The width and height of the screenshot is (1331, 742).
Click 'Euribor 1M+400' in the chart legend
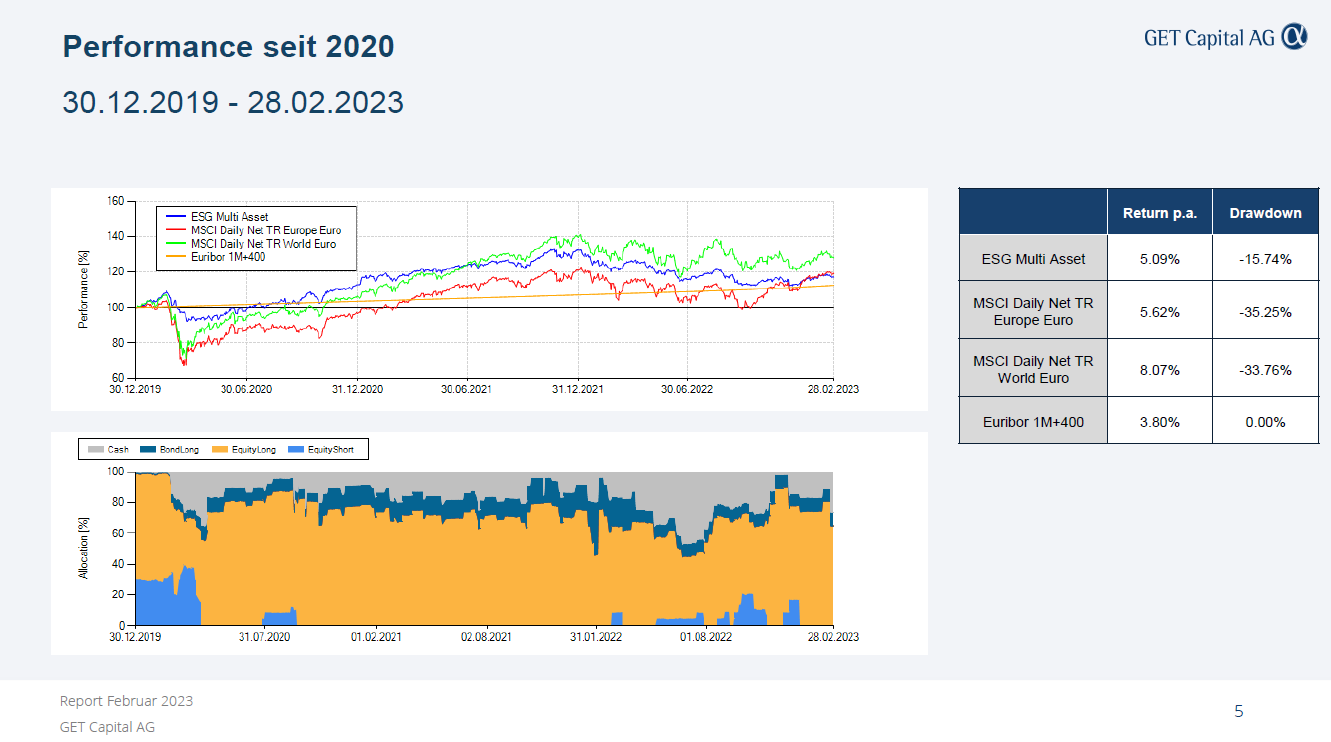[x=227, y=257]
